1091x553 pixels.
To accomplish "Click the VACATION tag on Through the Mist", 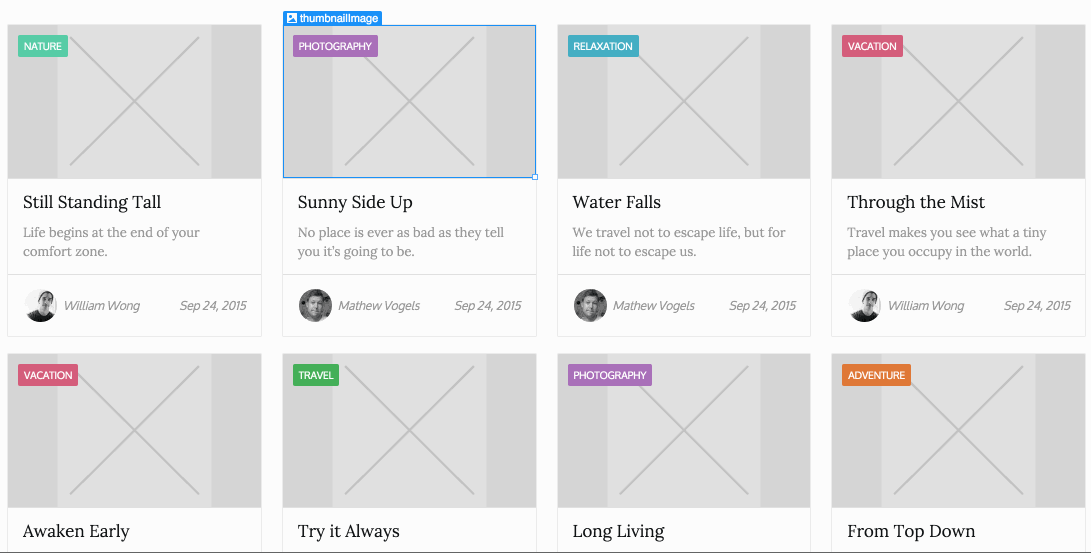I will tap(873, 46).
